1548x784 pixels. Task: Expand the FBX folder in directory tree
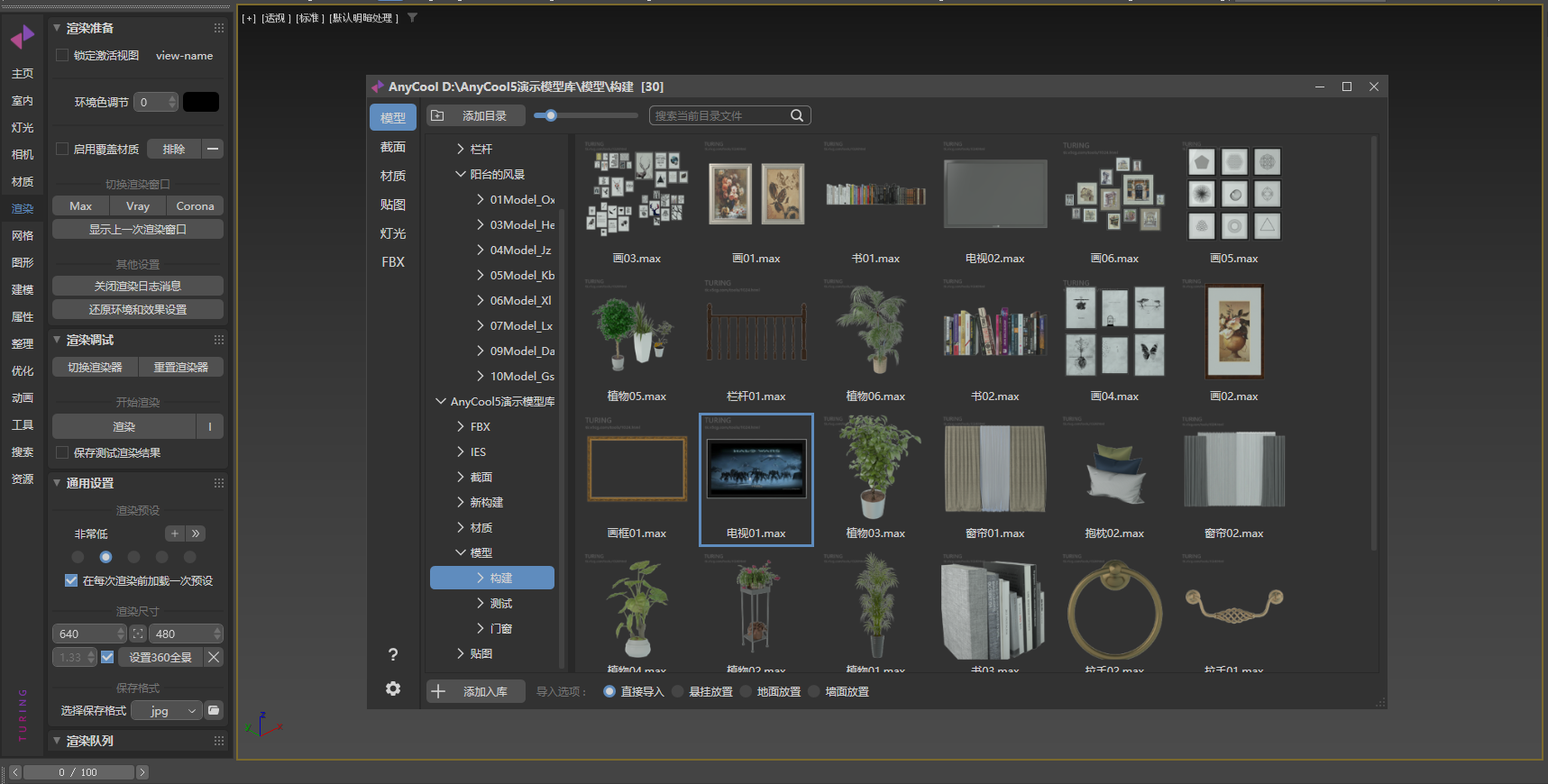(461, 426)
